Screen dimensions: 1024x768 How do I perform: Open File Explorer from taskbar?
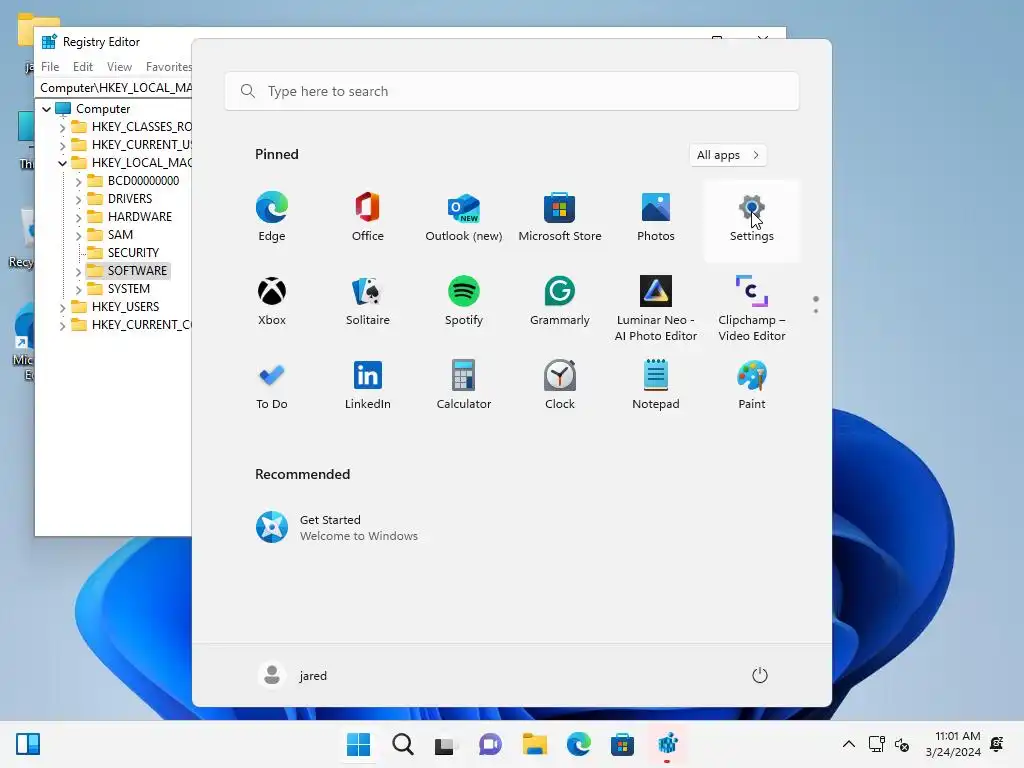(x=534, y=744)
